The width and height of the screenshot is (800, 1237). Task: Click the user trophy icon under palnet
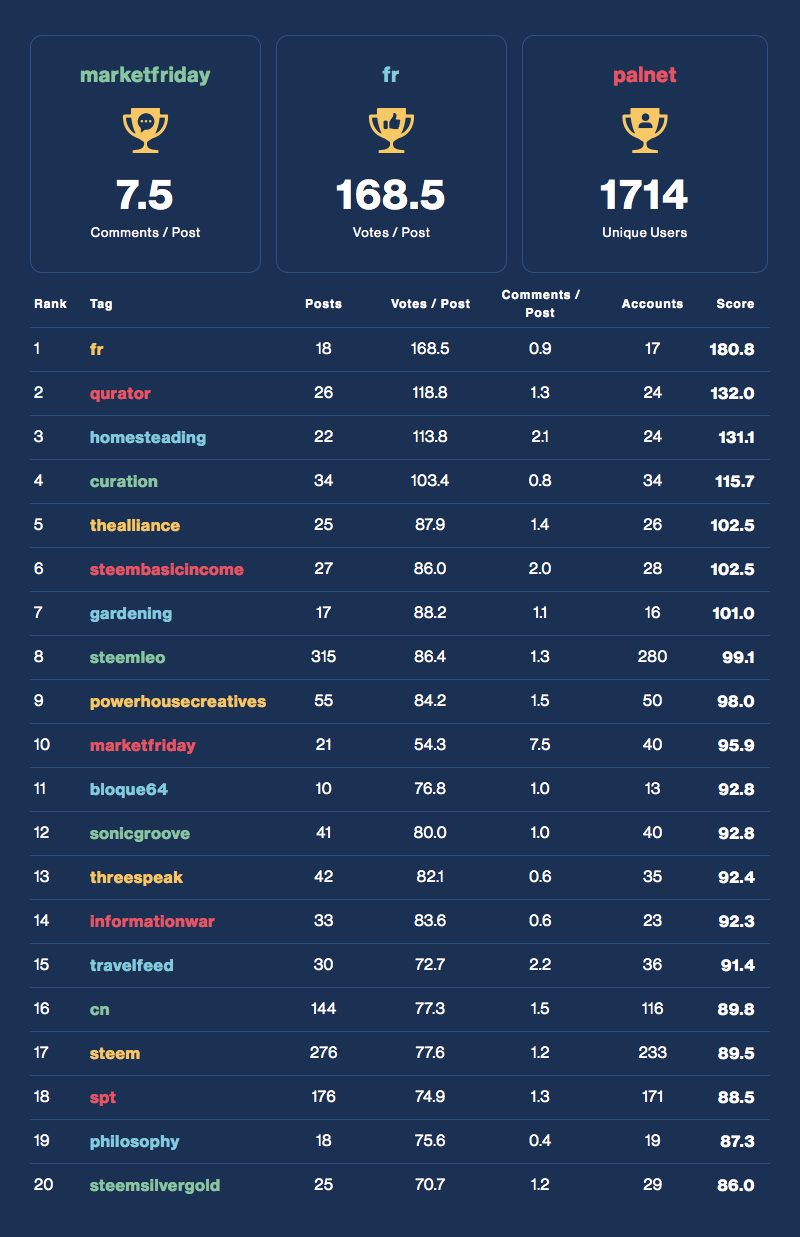click(645, 130)
